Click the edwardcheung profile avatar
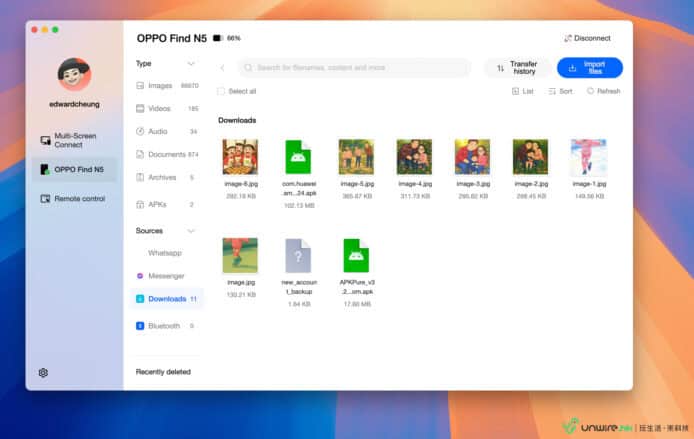 [x=74, y=74]
